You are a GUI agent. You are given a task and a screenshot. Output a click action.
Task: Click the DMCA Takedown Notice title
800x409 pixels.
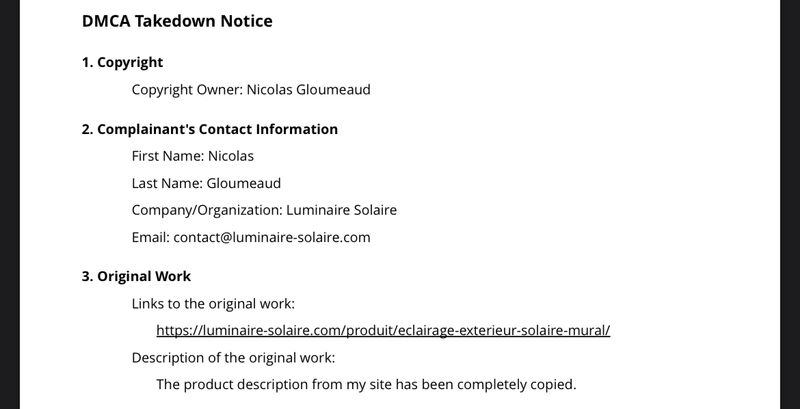[177, 21]
